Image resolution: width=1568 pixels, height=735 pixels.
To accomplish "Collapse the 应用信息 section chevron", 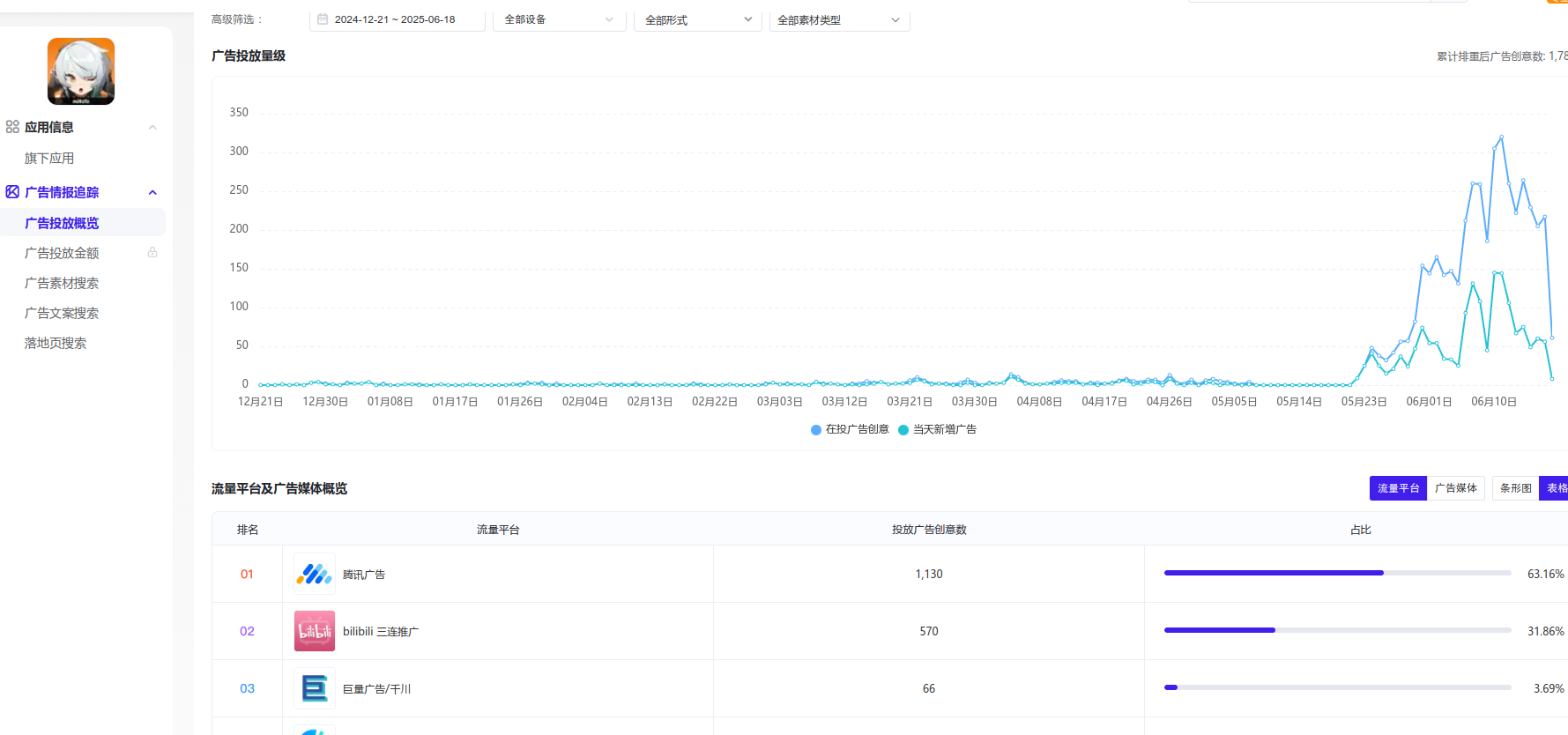I will 152,128.
